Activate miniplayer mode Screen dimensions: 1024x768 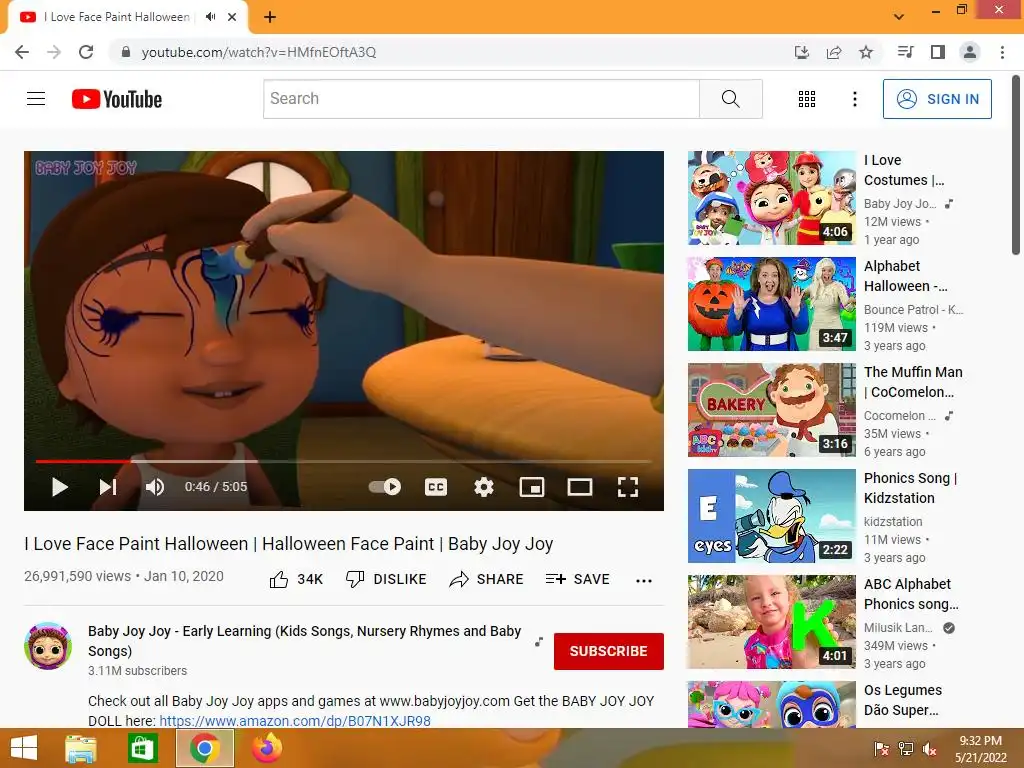coord(532,487)
